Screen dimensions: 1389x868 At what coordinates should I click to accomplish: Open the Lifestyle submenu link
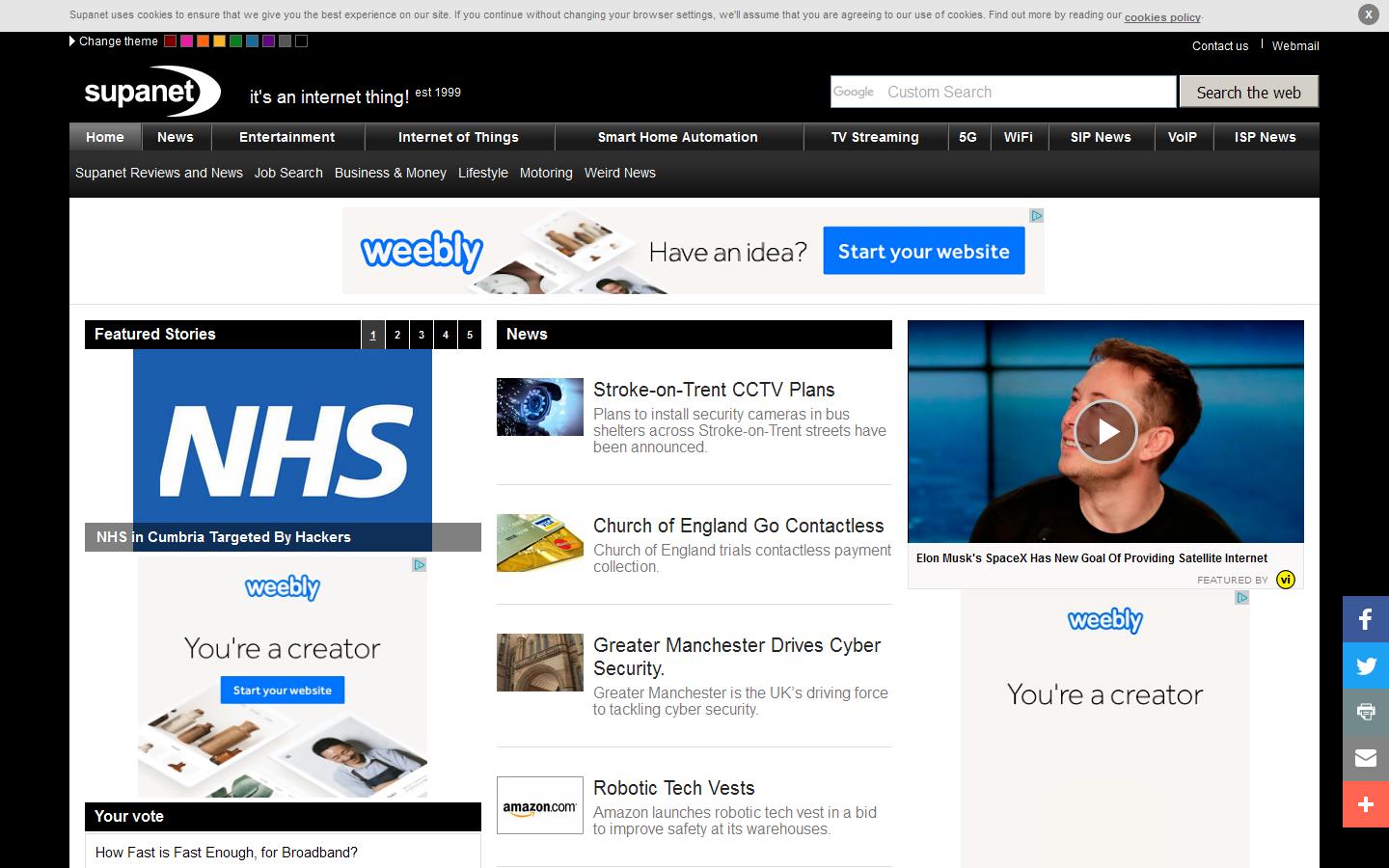point(483,173)
